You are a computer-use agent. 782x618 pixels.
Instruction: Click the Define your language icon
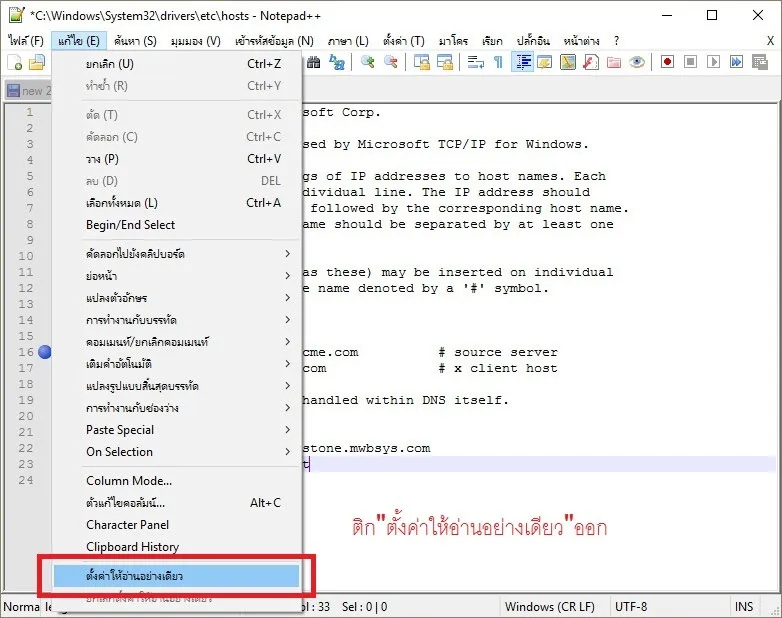(545, 62)
